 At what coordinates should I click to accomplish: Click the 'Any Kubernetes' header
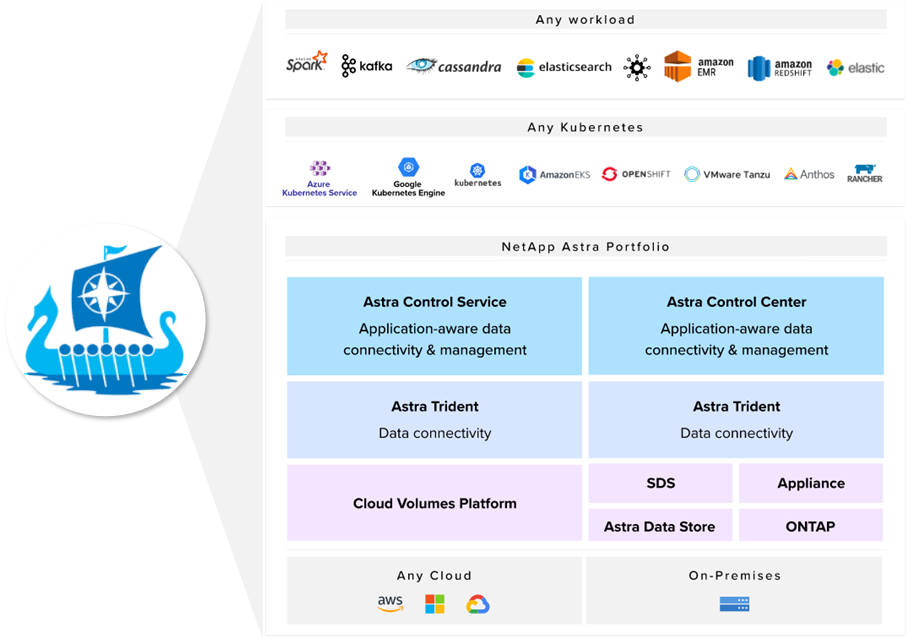coord(585,127)
